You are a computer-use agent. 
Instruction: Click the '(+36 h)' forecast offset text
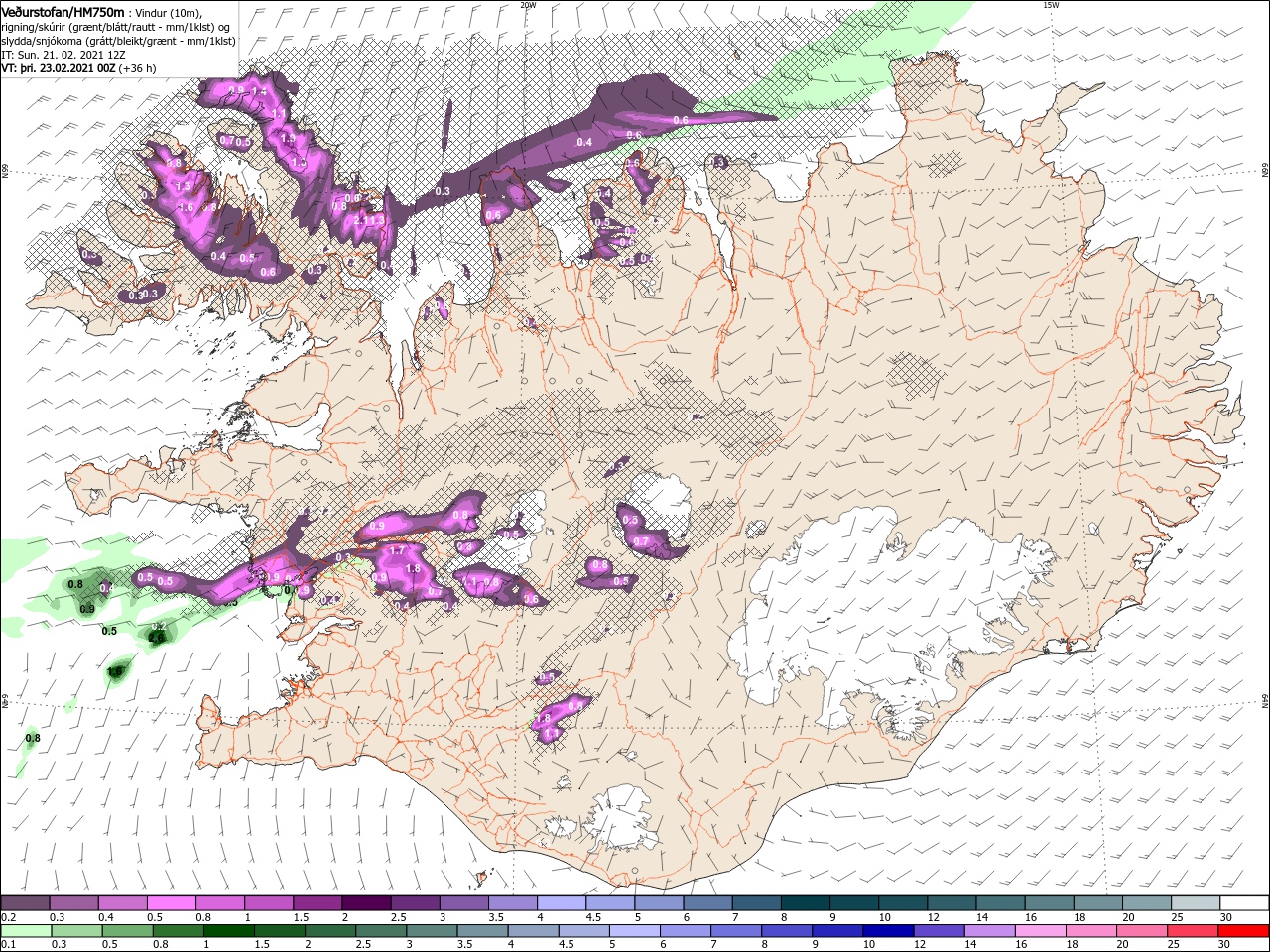137,68
